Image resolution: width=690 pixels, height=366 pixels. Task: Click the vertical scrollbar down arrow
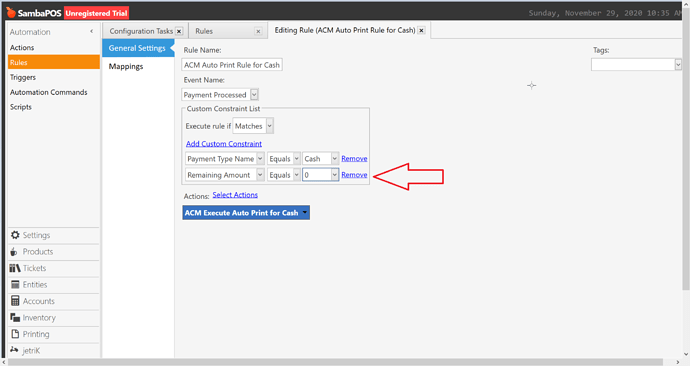point(686,354)
